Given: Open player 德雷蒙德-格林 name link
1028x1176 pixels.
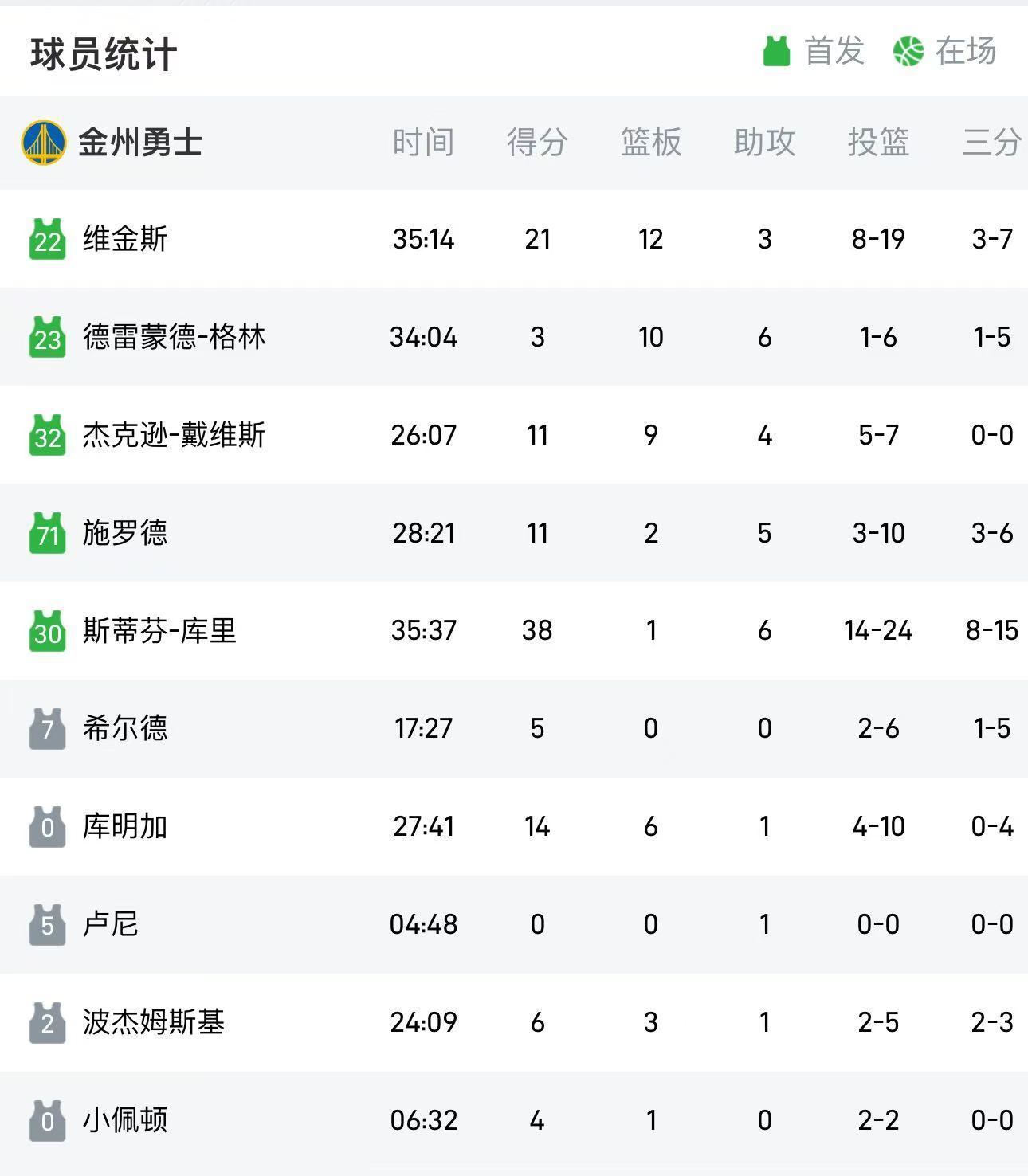Looking at the screenshot, I should pos(174,337).
